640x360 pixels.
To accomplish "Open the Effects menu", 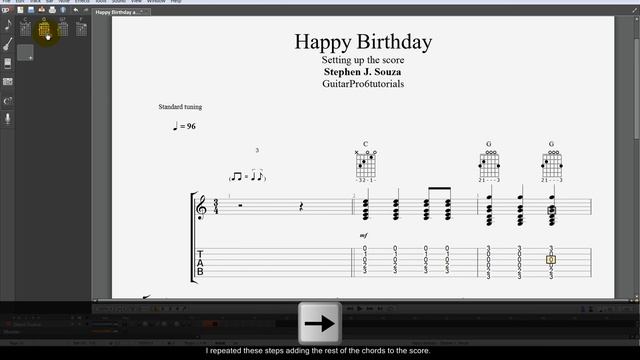I will click(82, 1).
